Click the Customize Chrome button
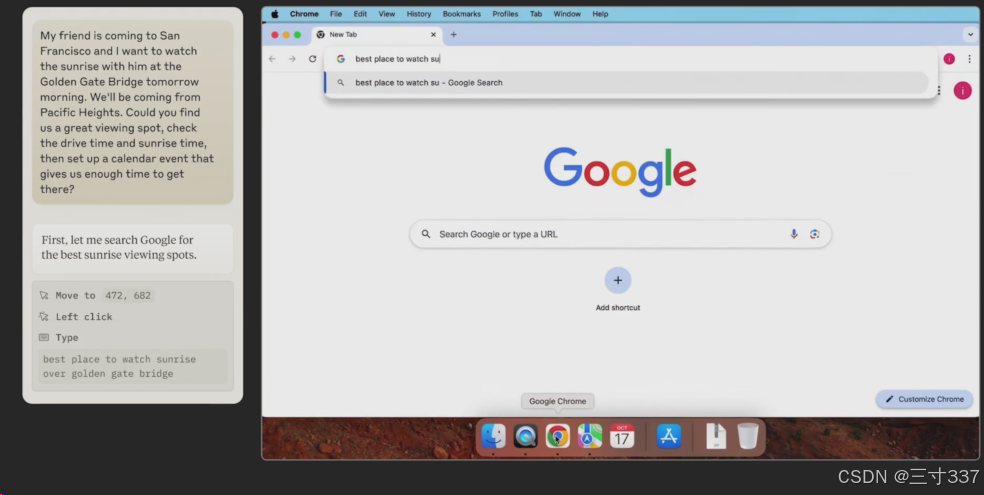Image resolution: width=984 pixels, height=495 pixels. 924,399
